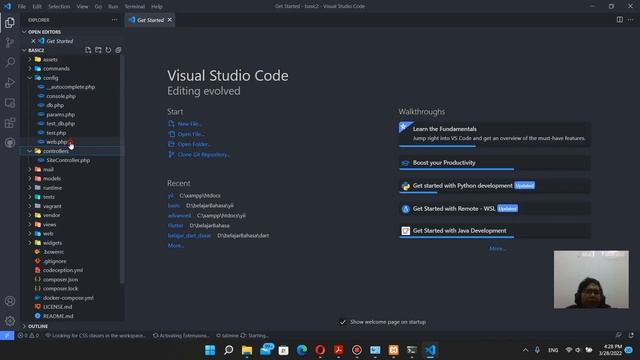Collapse the BASIC2 workspace section
The image size is (640, 360).
point(24,50)
